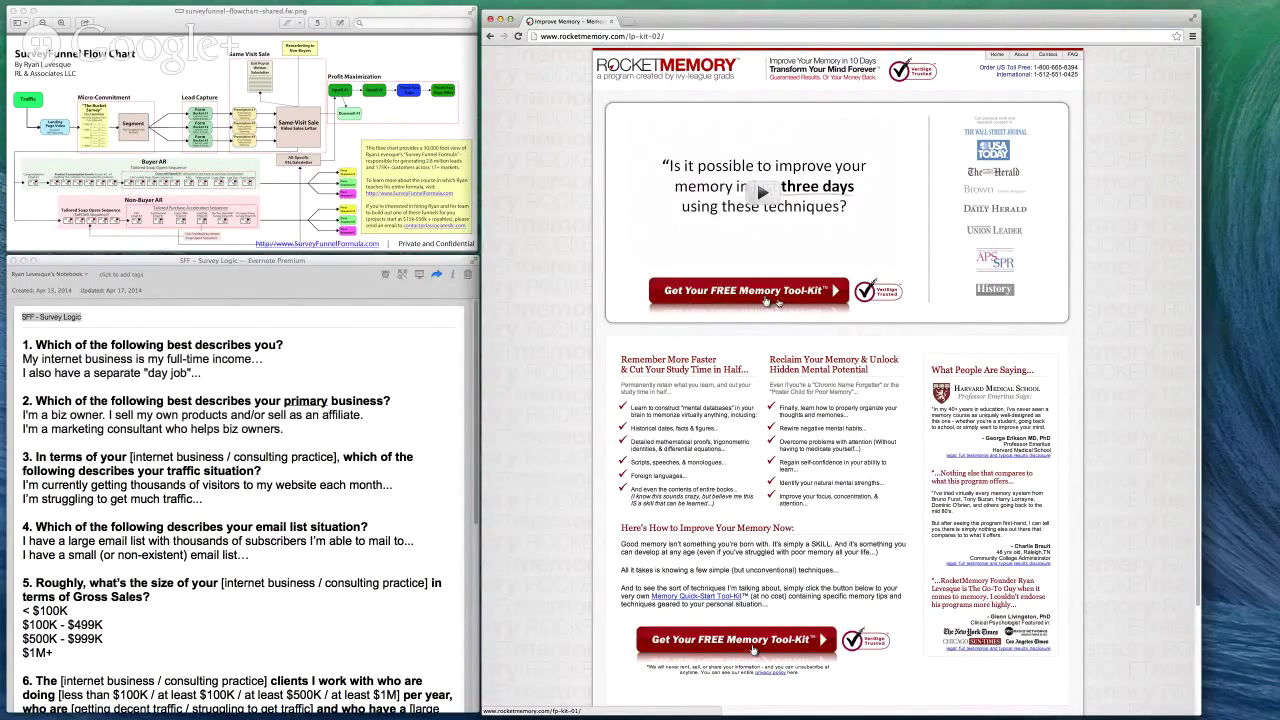
Task: Close the 'Improve Memory' Chrome tab
Action: [x=611, y=21]
